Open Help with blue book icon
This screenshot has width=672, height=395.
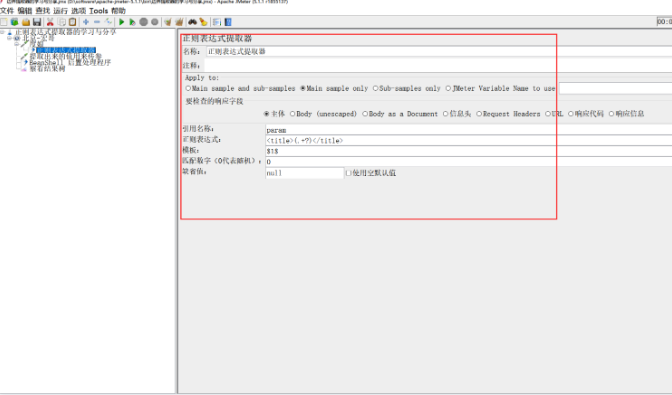coord(228,22)
